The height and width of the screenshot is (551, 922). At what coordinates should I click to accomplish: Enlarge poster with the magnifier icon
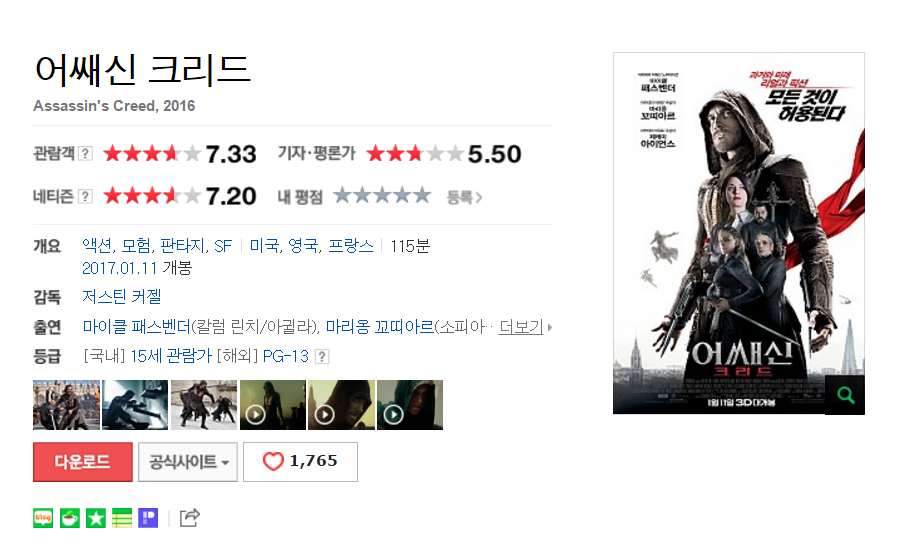coord(845,395)
